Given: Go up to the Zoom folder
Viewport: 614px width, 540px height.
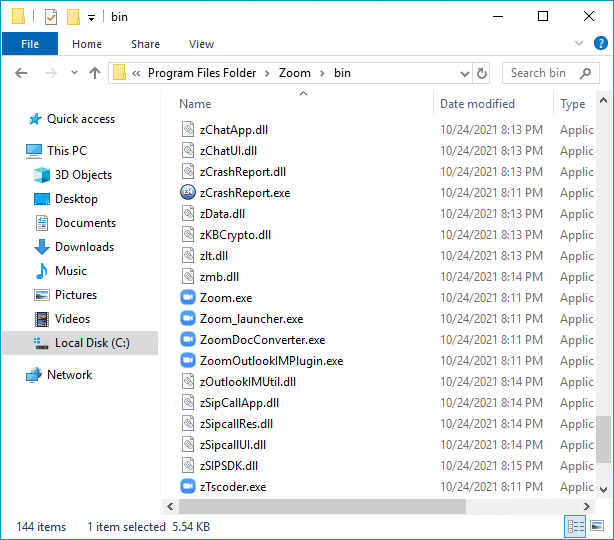Looking at the screenshot, I should pos(95,73).
